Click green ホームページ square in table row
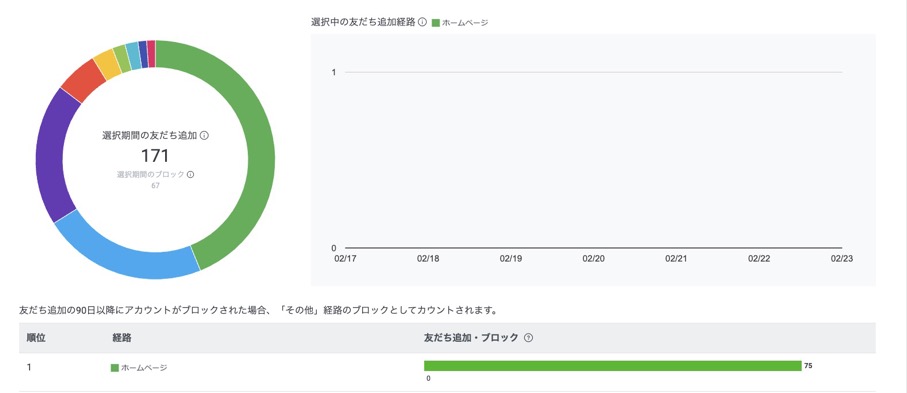The image size is (907, 393). click(x=115, y=368)
